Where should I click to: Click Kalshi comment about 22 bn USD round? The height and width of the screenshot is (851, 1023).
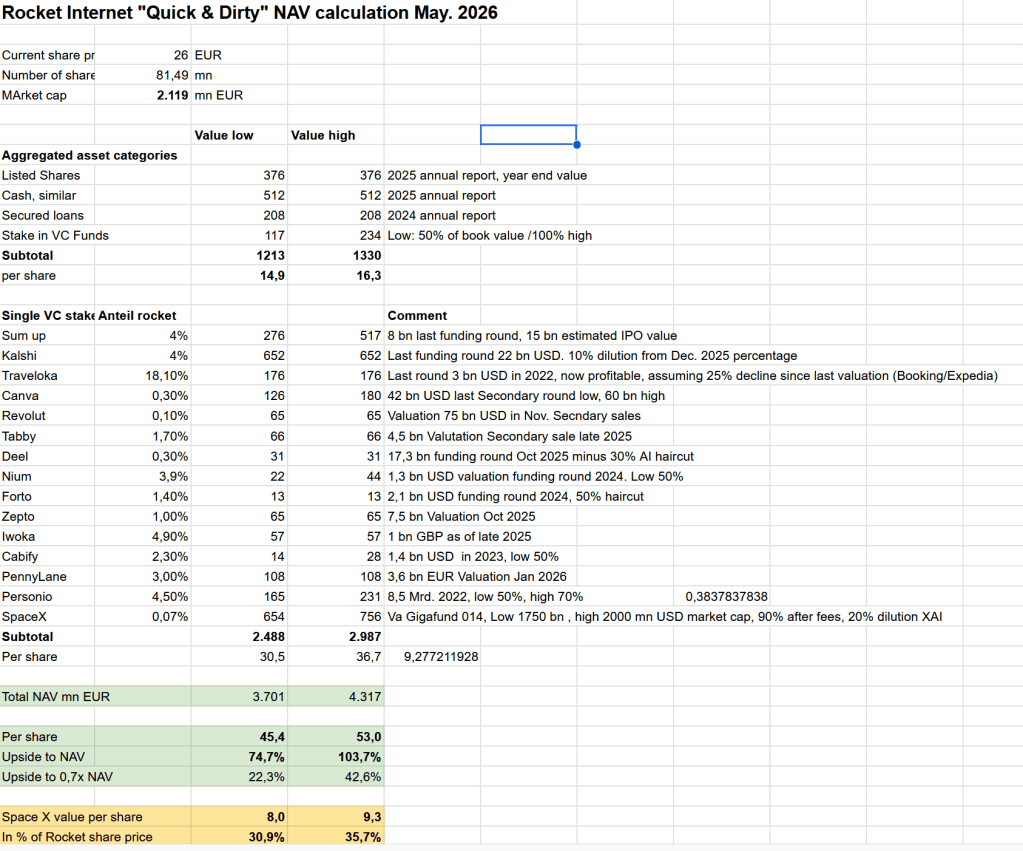(x=592, y=356)
